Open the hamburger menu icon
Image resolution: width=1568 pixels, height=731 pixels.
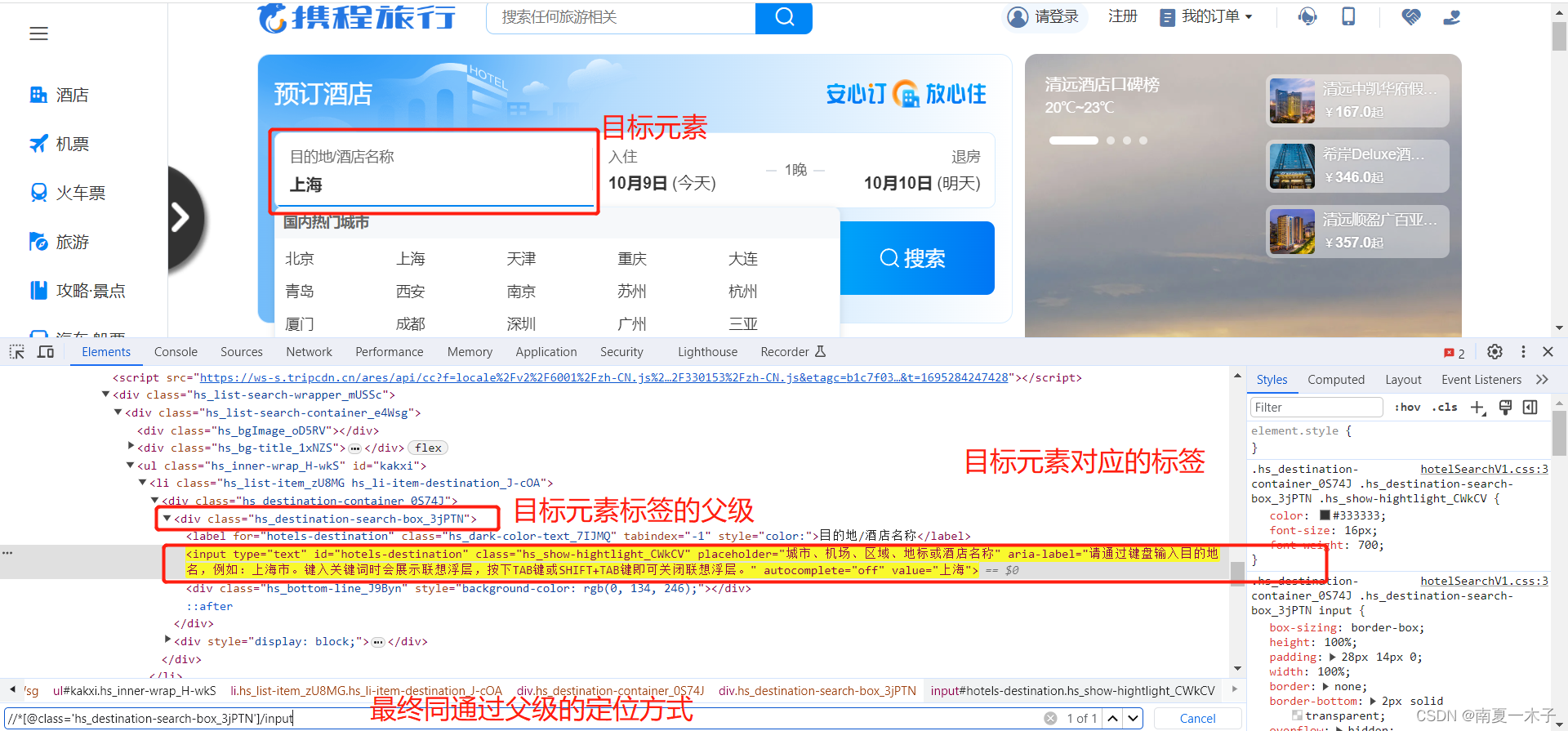tap(38, 33)
